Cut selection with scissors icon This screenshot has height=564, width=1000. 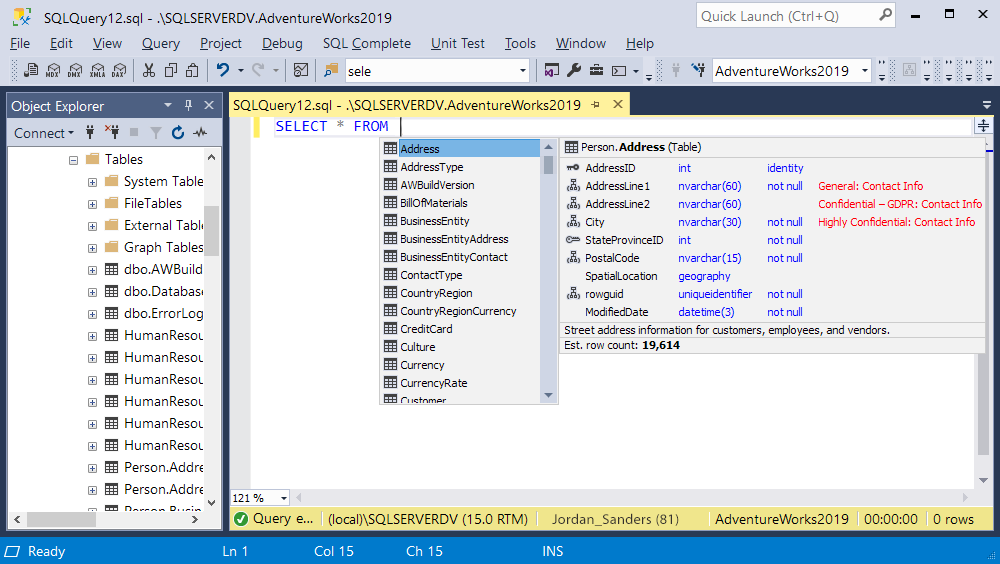149,70
